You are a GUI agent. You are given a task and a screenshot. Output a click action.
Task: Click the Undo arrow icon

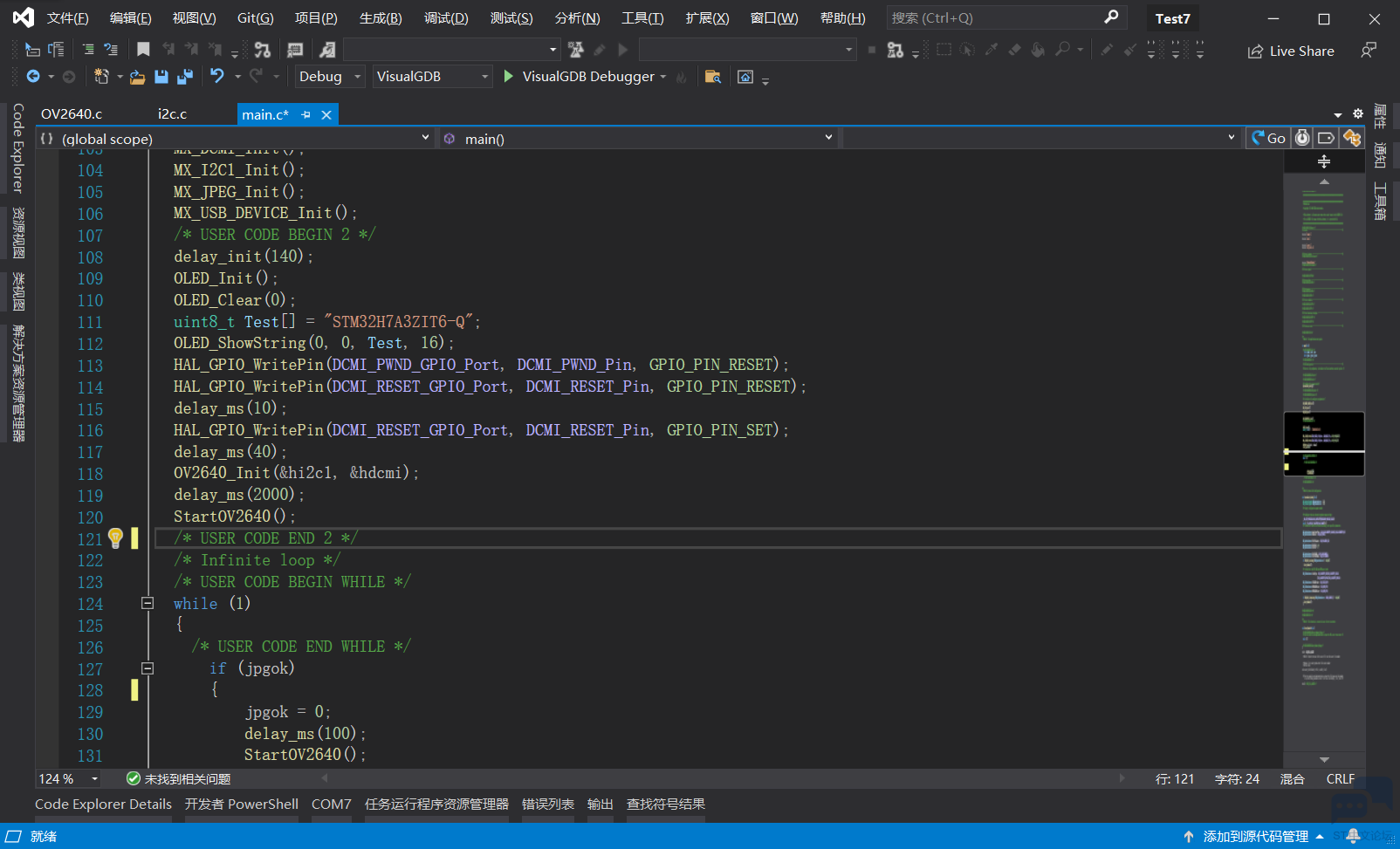[x=217, y=76]
